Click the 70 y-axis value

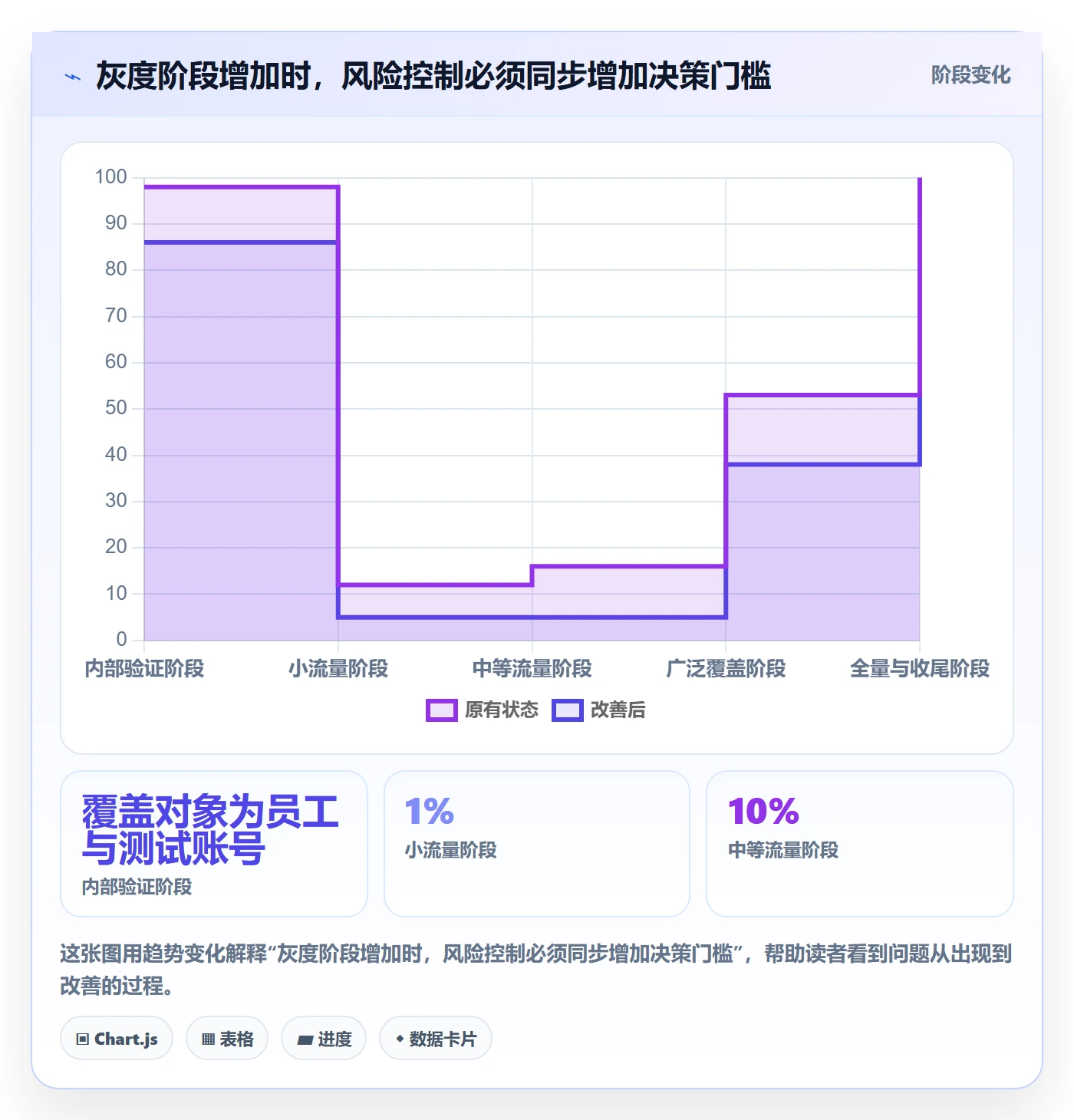point(116,316)
